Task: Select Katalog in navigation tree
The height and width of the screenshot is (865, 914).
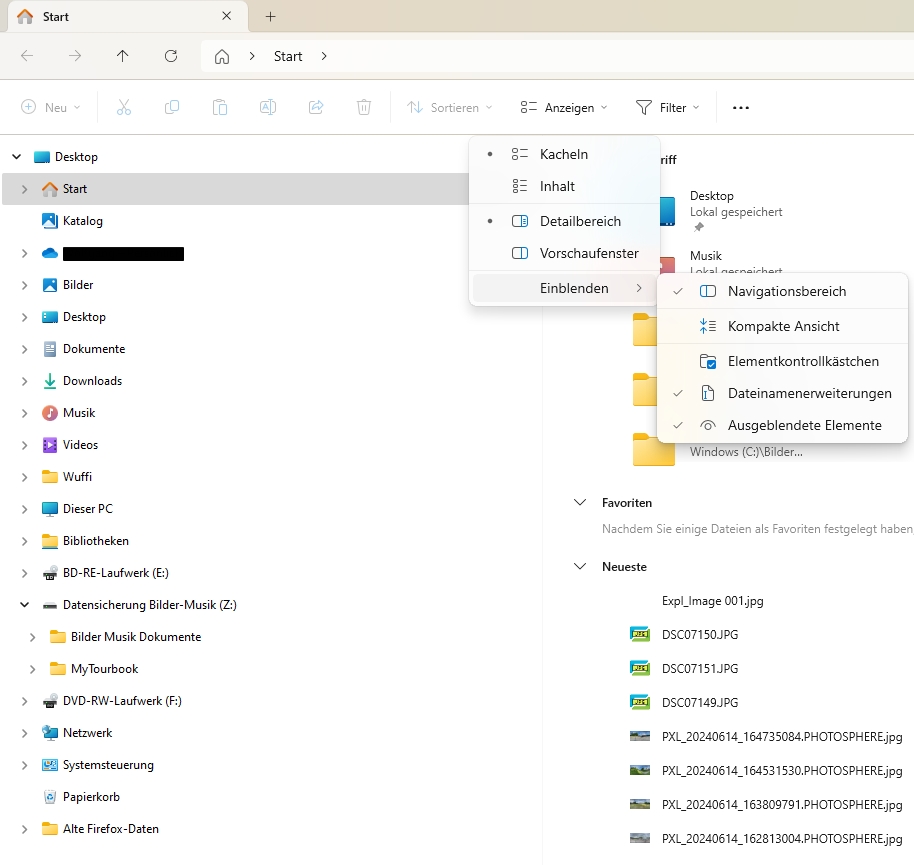Action: 82,221
